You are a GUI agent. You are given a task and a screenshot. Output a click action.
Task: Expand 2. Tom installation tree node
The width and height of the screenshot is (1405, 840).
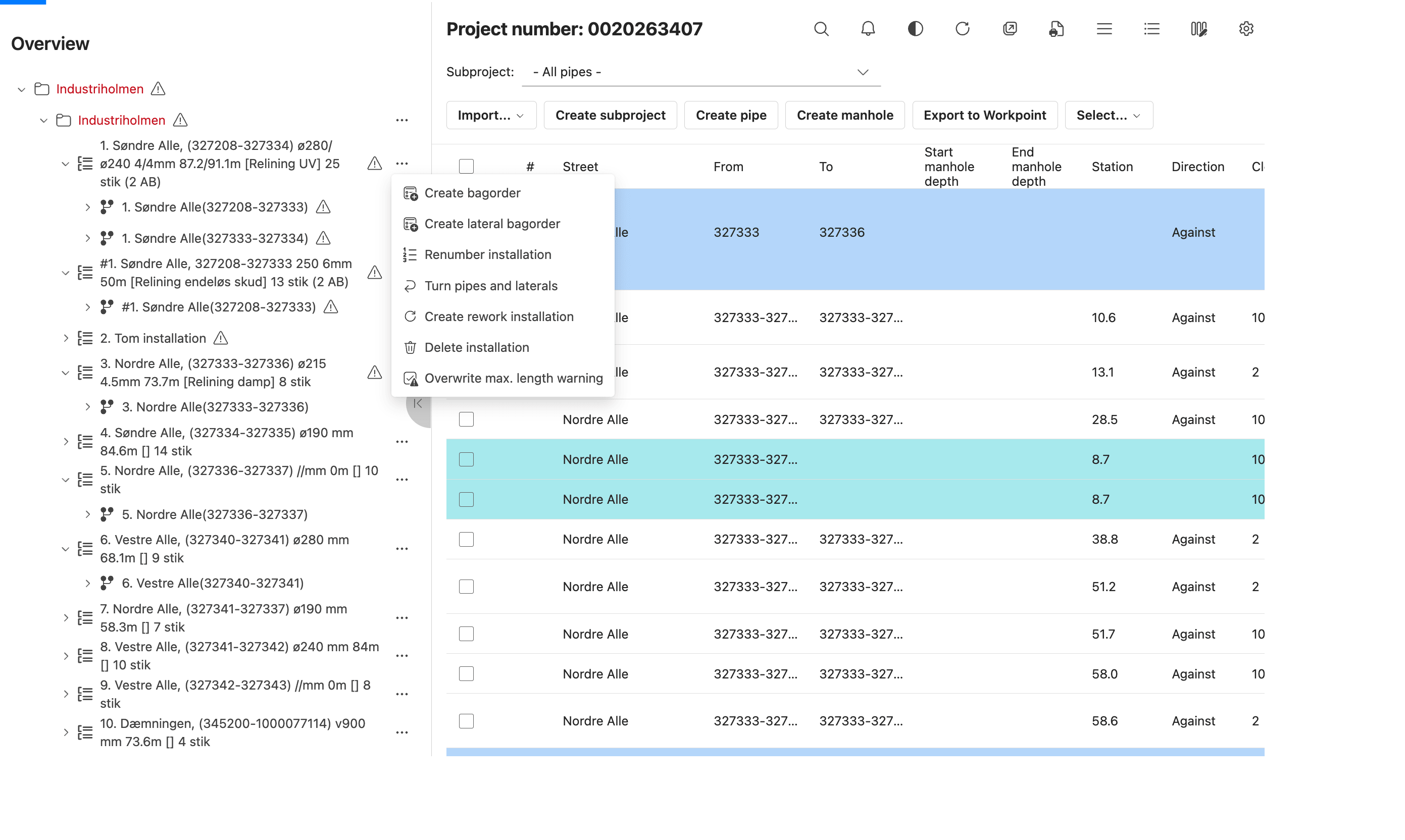click(x=65, y=338)
